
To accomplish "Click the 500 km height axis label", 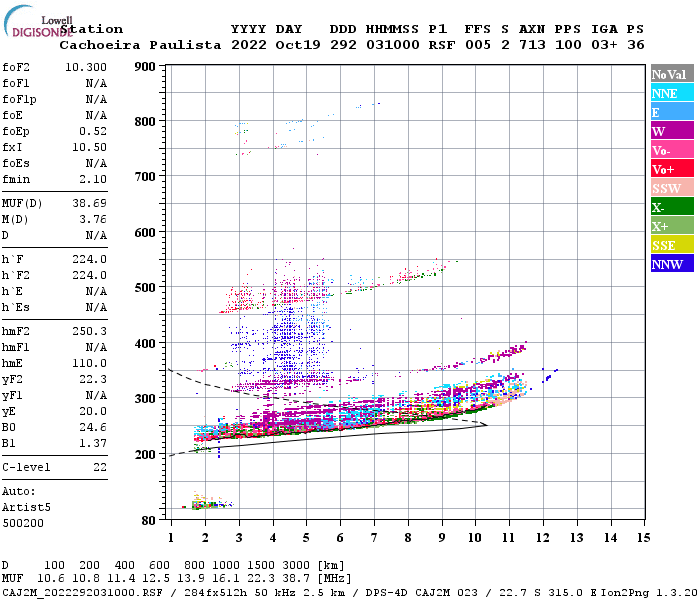I will [145, 288].
